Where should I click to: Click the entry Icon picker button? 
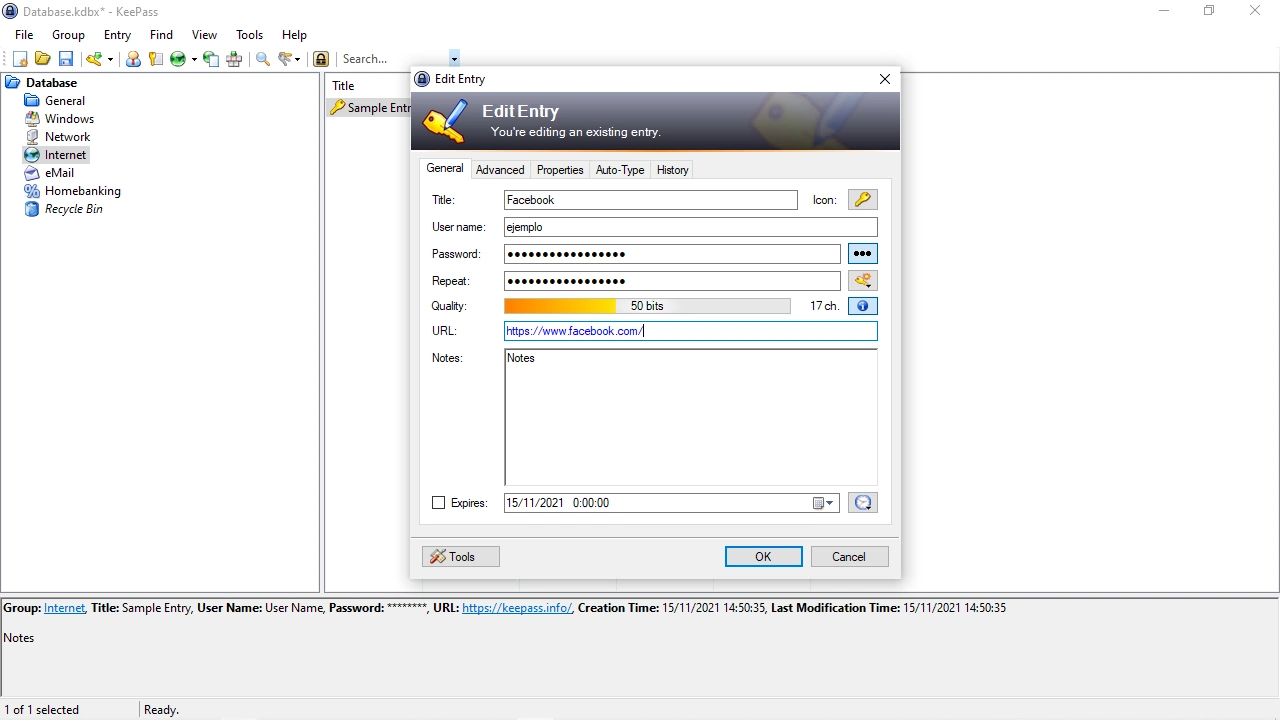click(x=863, y=200)
